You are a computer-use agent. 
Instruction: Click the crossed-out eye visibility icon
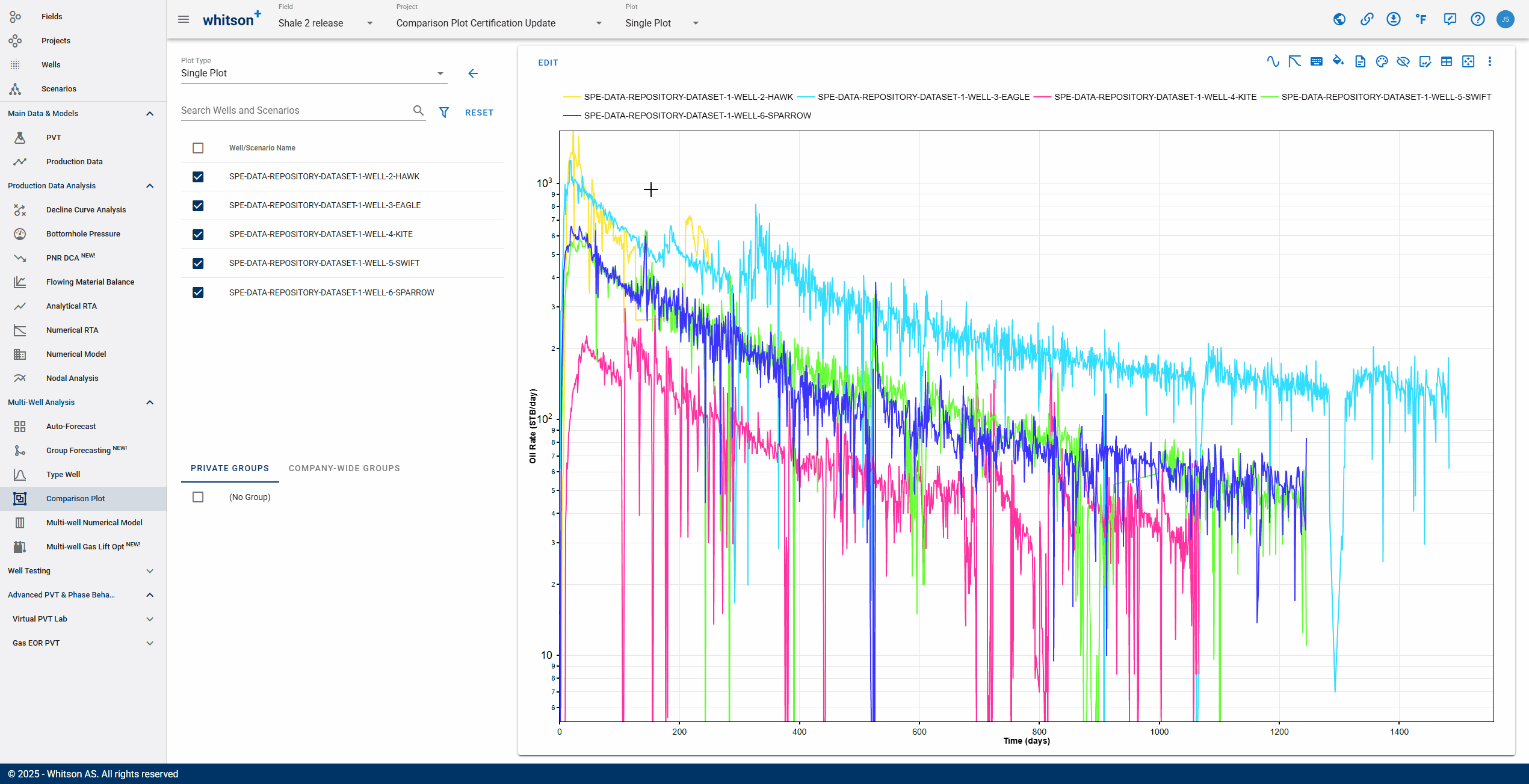coord(1403,61)
